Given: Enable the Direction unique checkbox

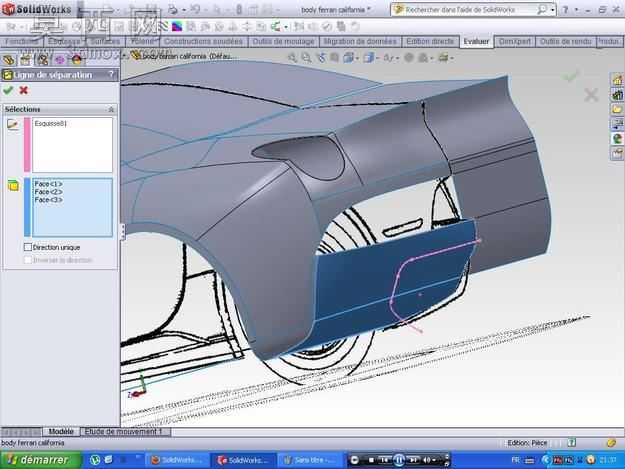Looking at the screenshot, I should (28, 247).
